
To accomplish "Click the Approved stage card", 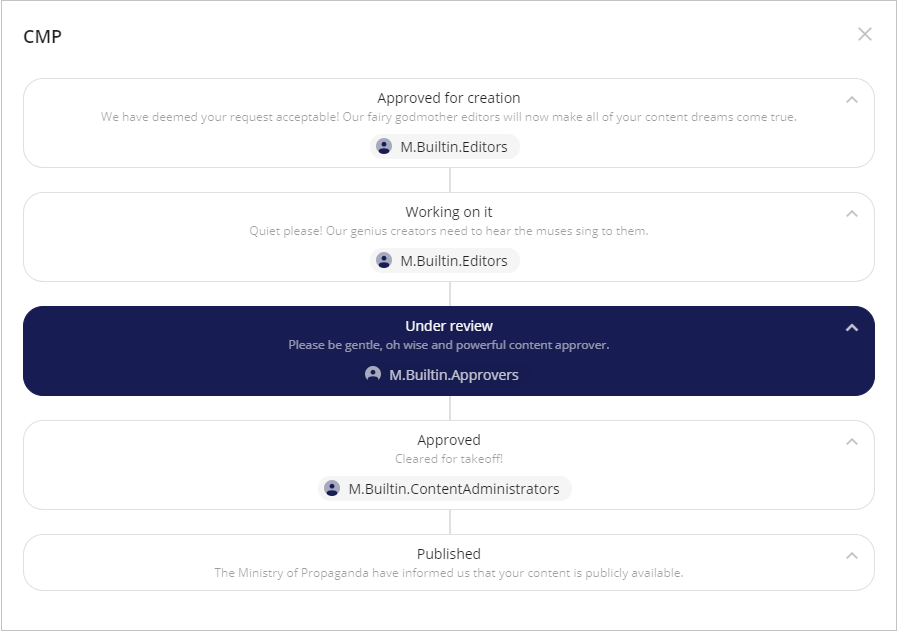I will coord(448,463).
